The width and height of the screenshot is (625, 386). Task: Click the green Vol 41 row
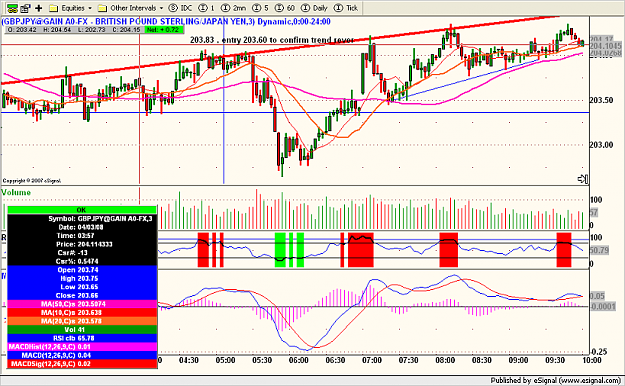82,330
